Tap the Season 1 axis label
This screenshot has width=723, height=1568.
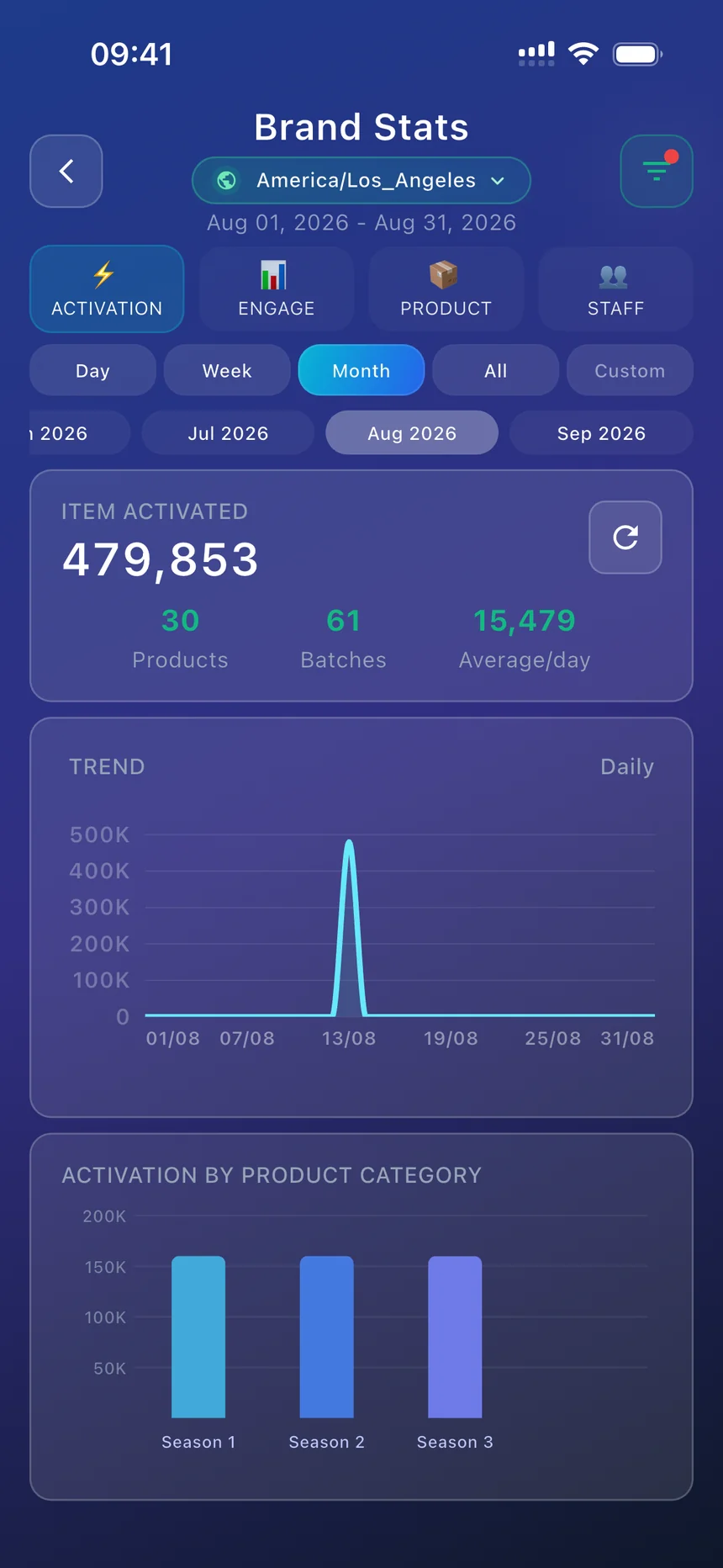(x=198, y=1442)
